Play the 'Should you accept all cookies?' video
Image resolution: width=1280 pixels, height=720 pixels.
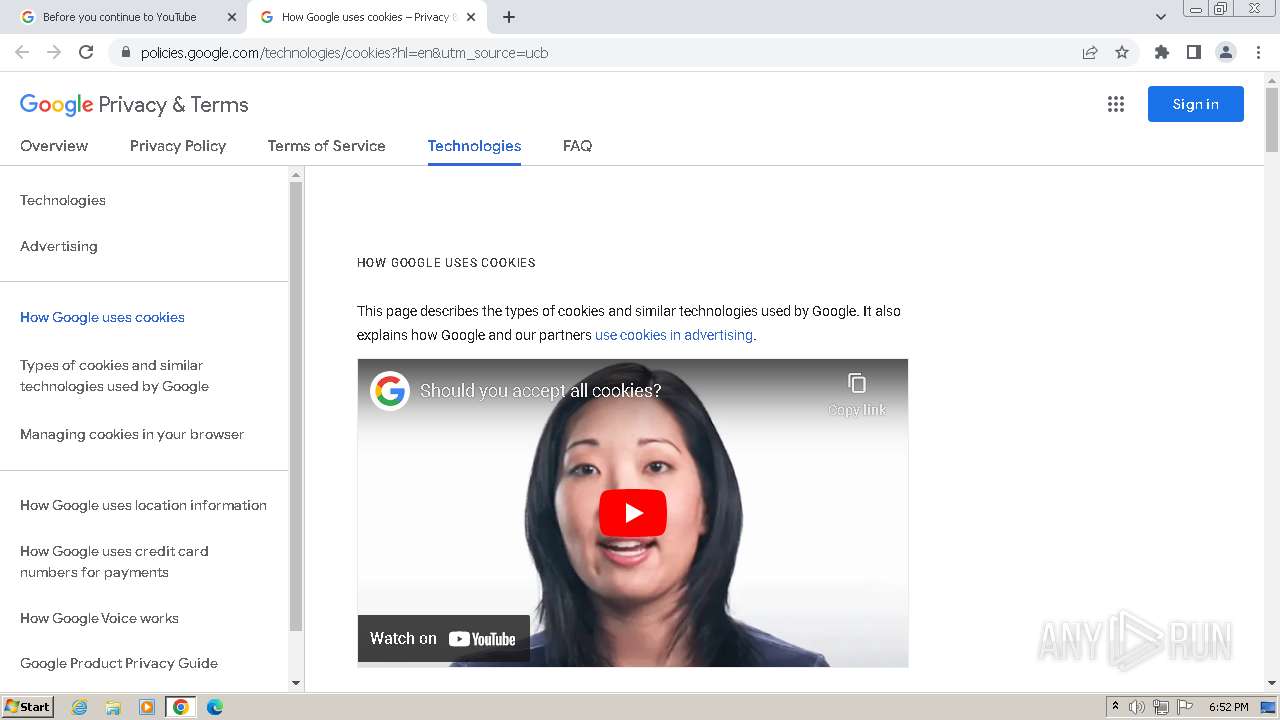(633, 513)
